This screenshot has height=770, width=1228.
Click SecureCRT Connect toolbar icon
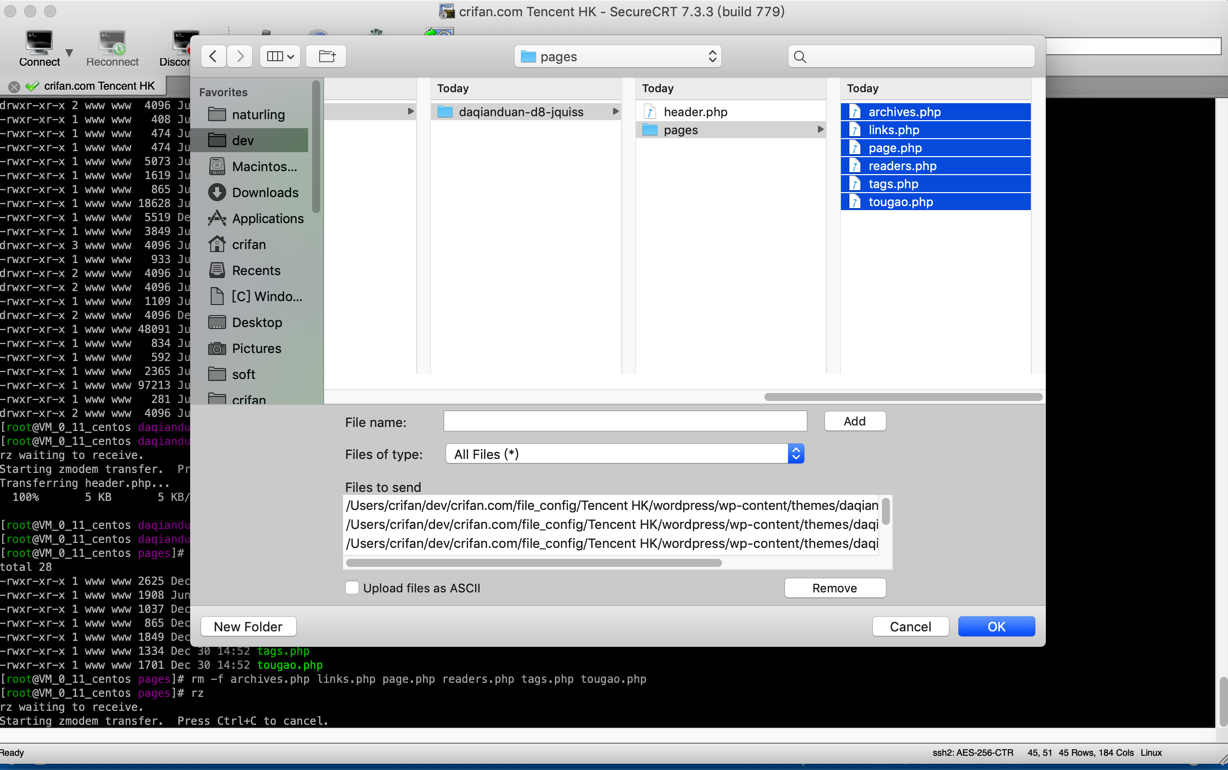point(39,48)
